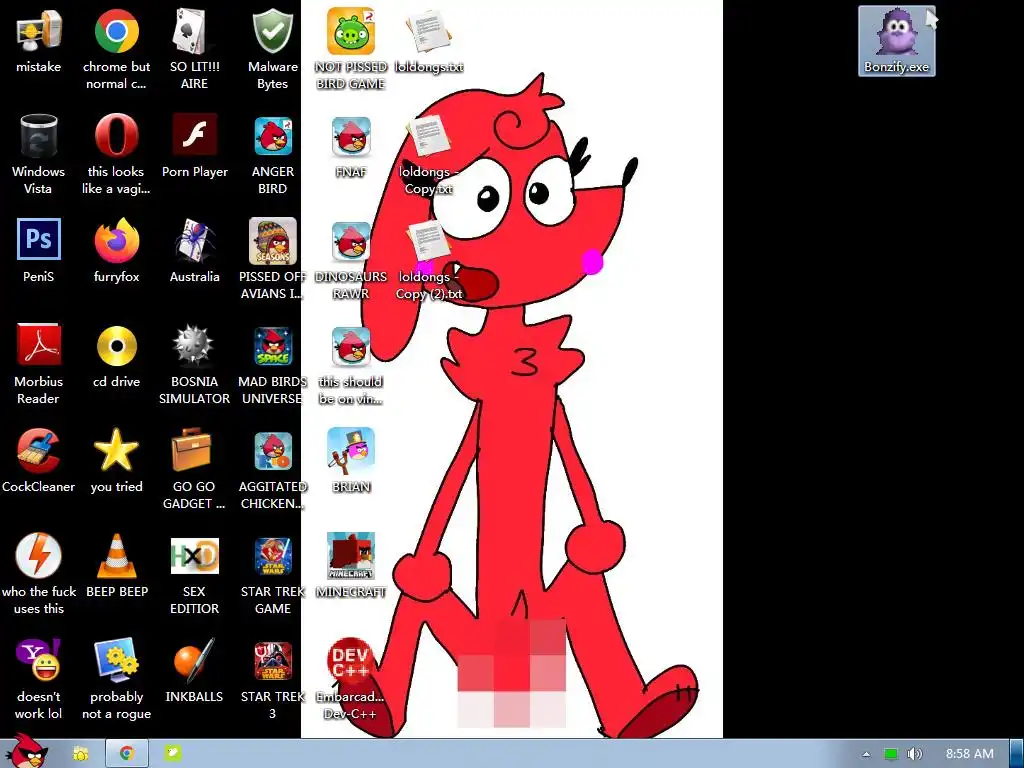Viewport: 1024px width, 768px height.
Task: Select the 'Morbius Reader' Adobe PDF icon
Action: [38, 364]
